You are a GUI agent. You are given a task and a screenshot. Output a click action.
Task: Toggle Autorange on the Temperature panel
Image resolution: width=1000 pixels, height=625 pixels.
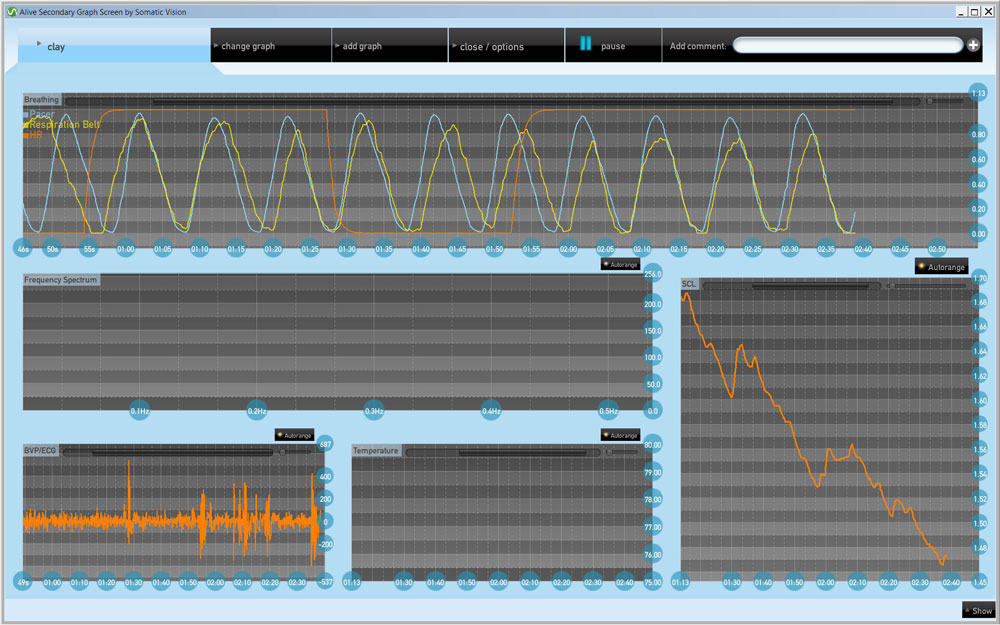click(x=620, y=435)
